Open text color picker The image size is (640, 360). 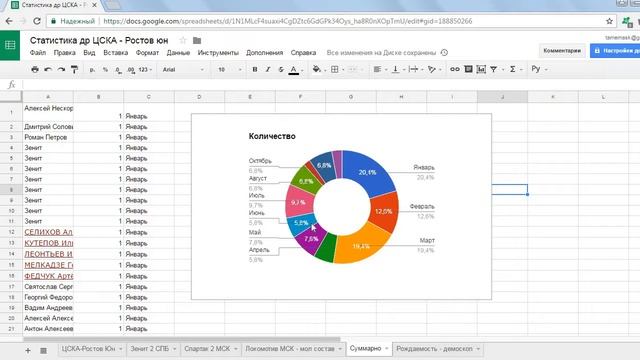[294, 70]
